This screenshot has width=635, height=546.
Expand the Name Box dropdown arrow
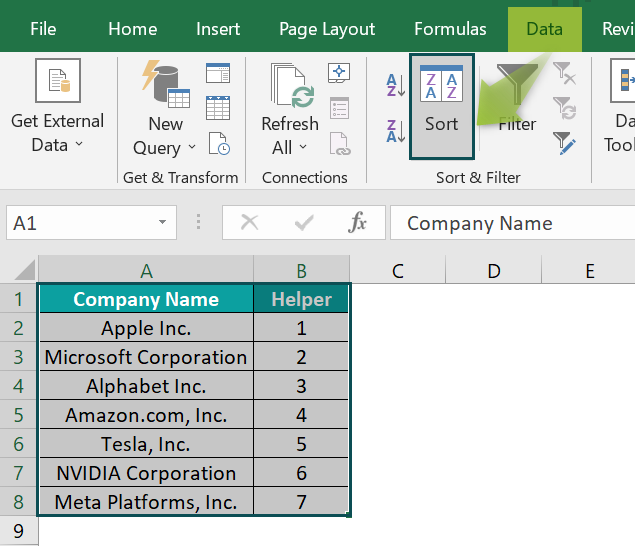pyautogui.click(x=162, y=222)
